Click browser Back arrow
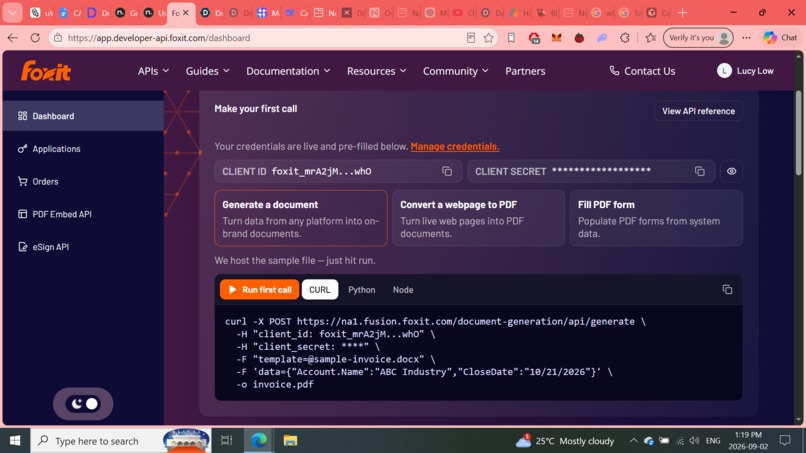 tap(12, 38)
